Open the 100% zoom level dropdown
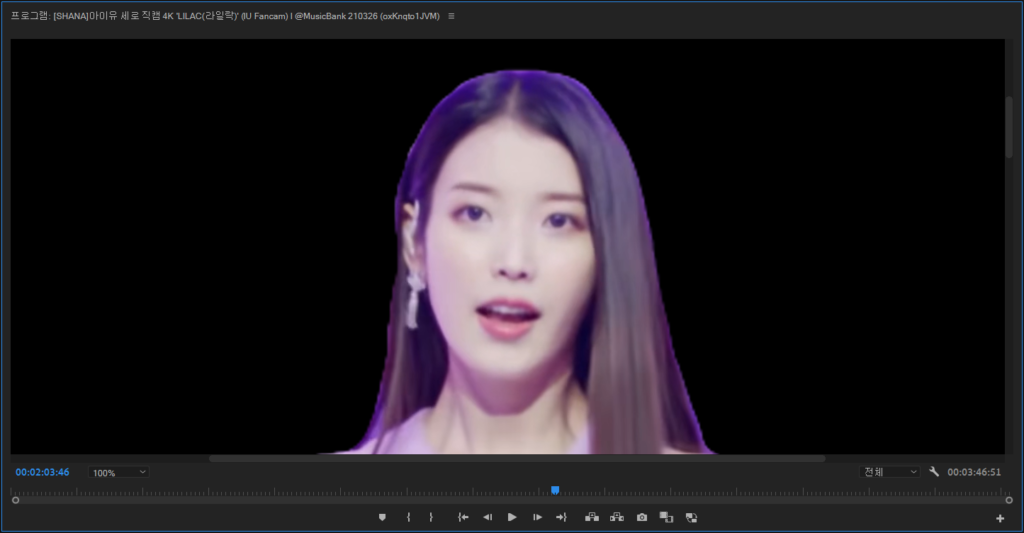The image size is (1024, 533). [118, 472]
